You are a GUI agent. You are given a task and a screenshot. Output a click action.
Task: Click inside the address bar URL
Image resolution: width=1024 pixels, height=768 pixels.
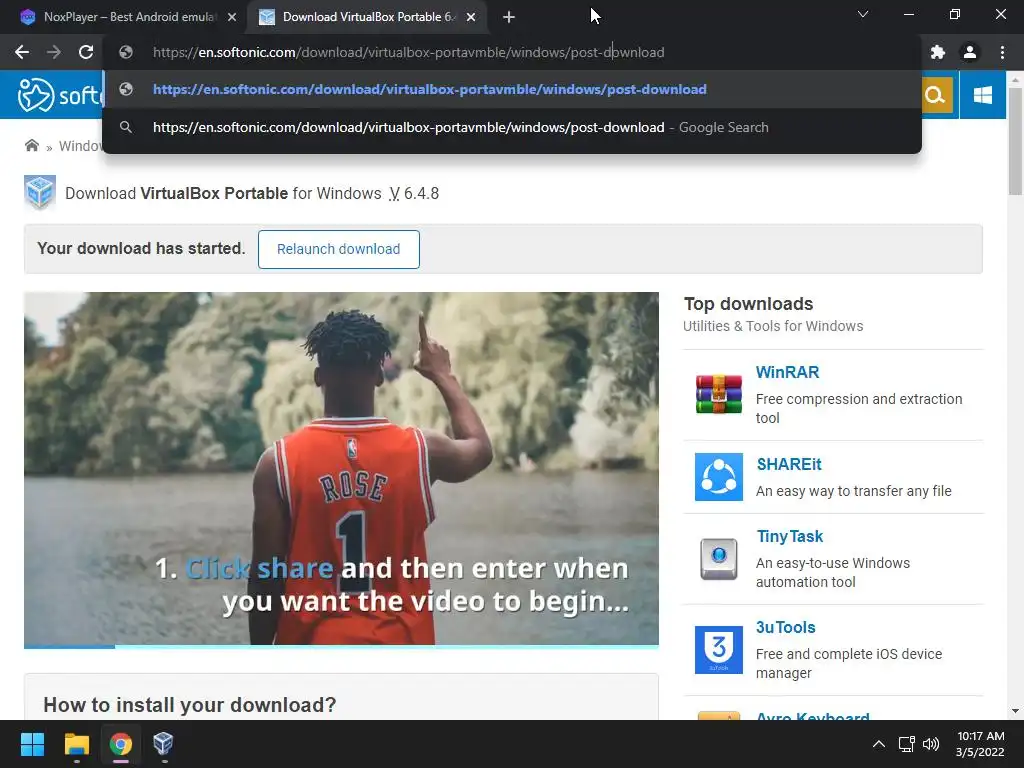(x=408, y=52)
